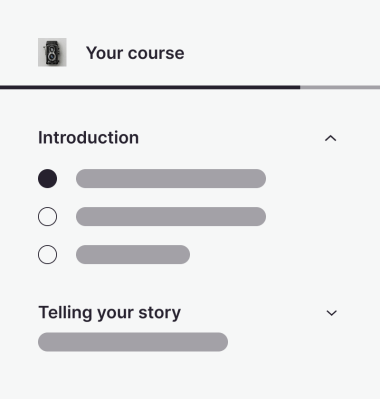This screenshot has height=399, width=380.
Task: Click the vintage camera course thumbnail
Action: (52, 52)
